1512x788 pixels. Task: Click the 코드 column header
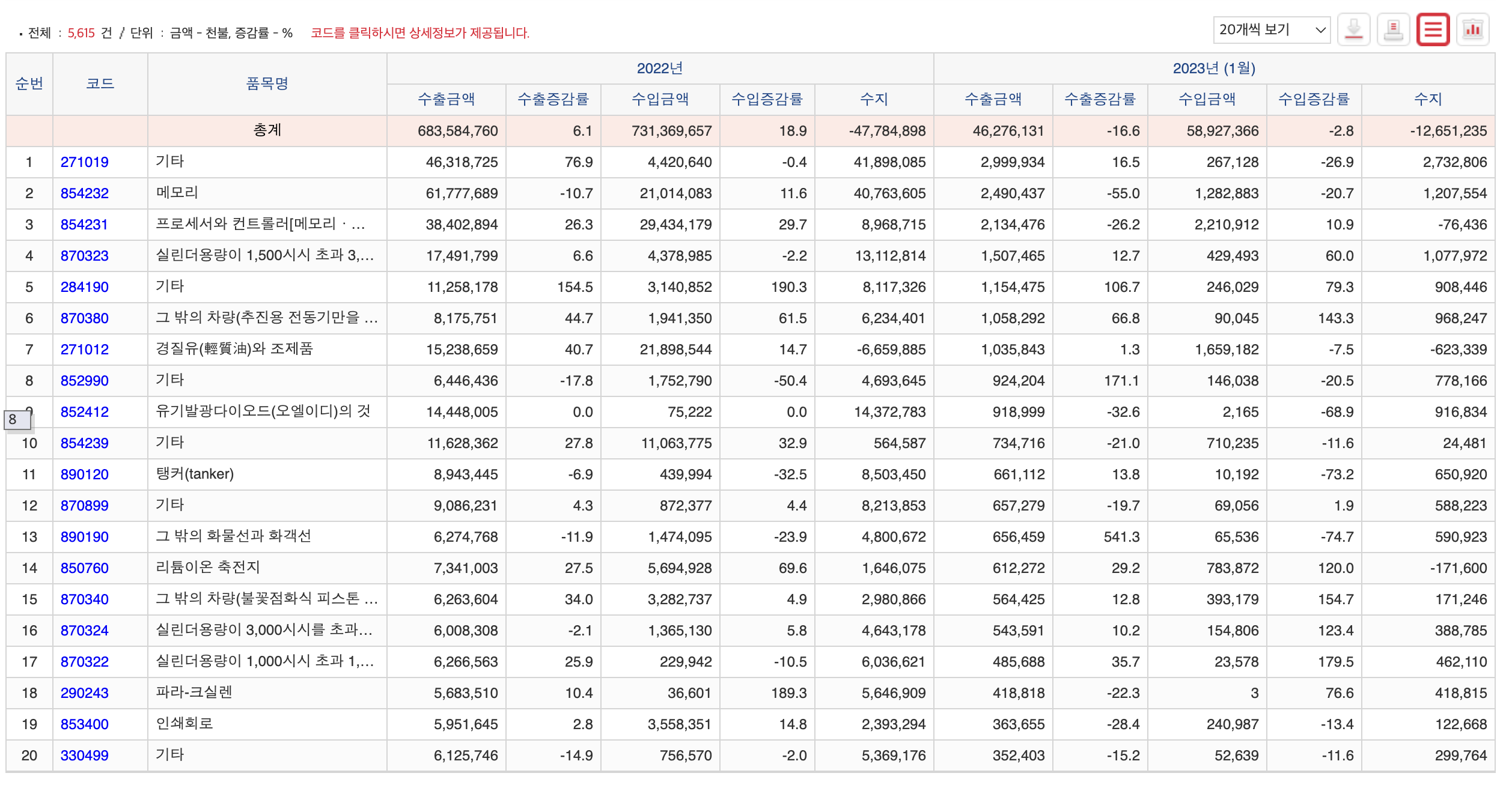100,84
